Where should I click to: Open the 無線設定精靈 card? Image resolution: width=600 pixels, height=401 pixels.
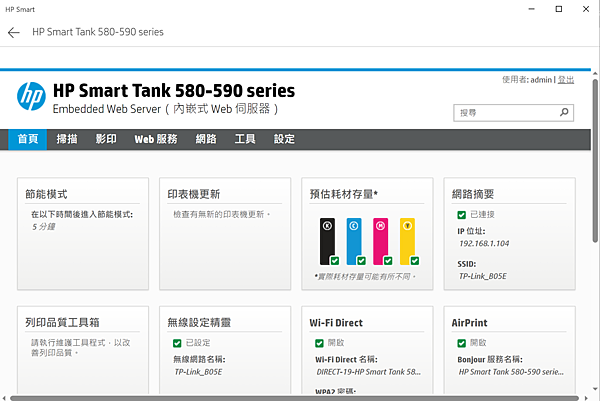pos(225,350)
